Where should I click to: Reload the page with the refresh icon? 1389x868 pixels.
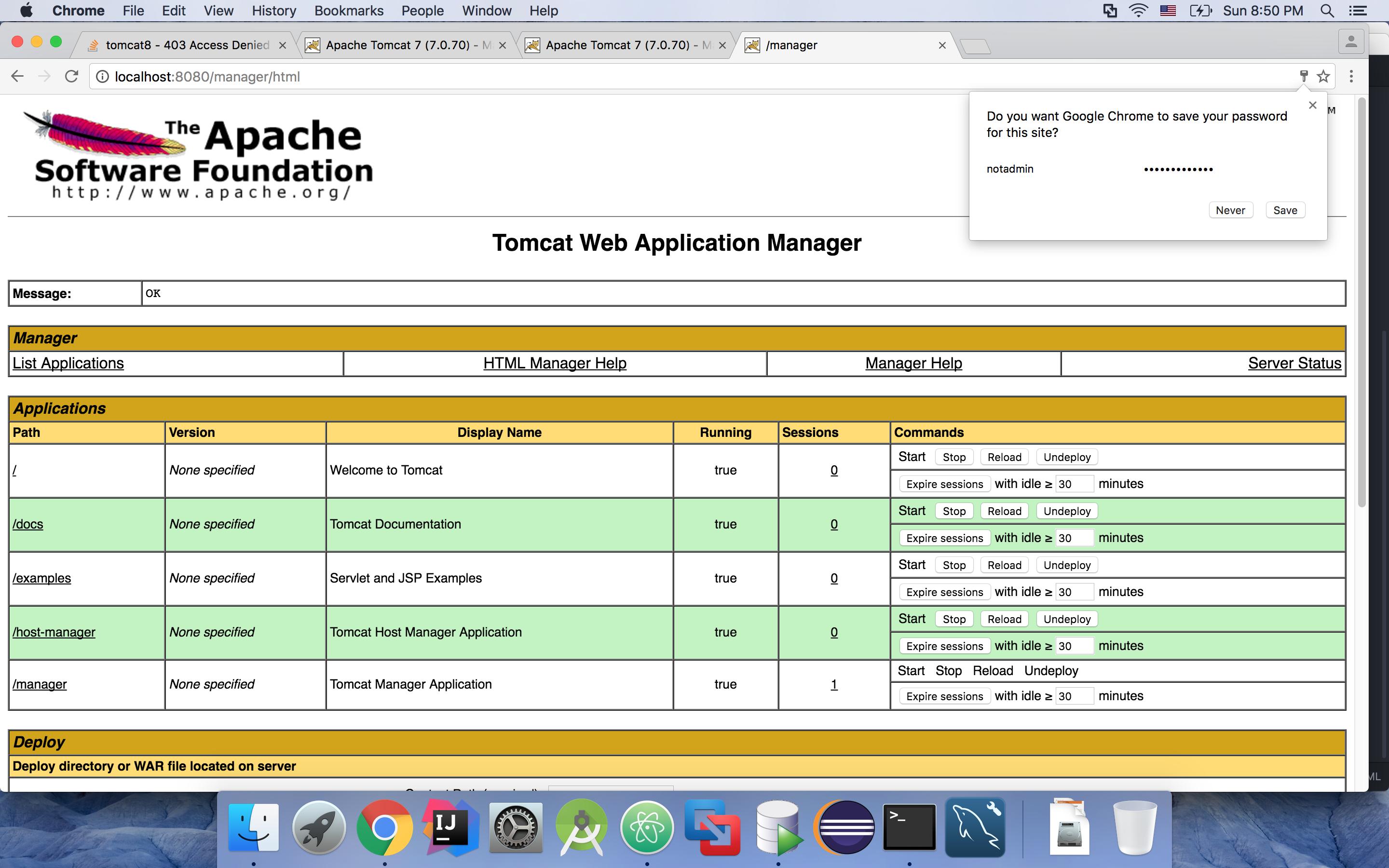(x=71, y=76)
